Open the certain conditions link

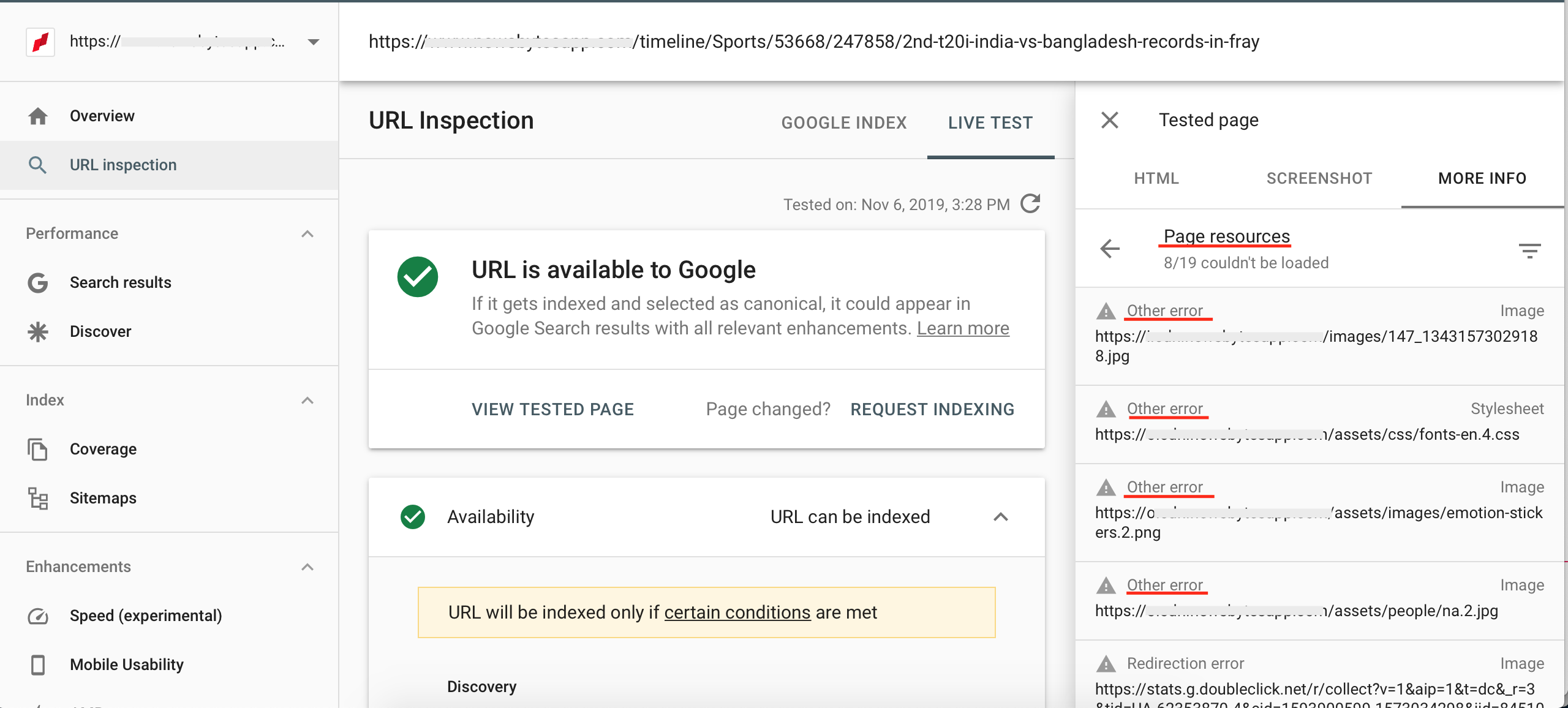(737, 612)
